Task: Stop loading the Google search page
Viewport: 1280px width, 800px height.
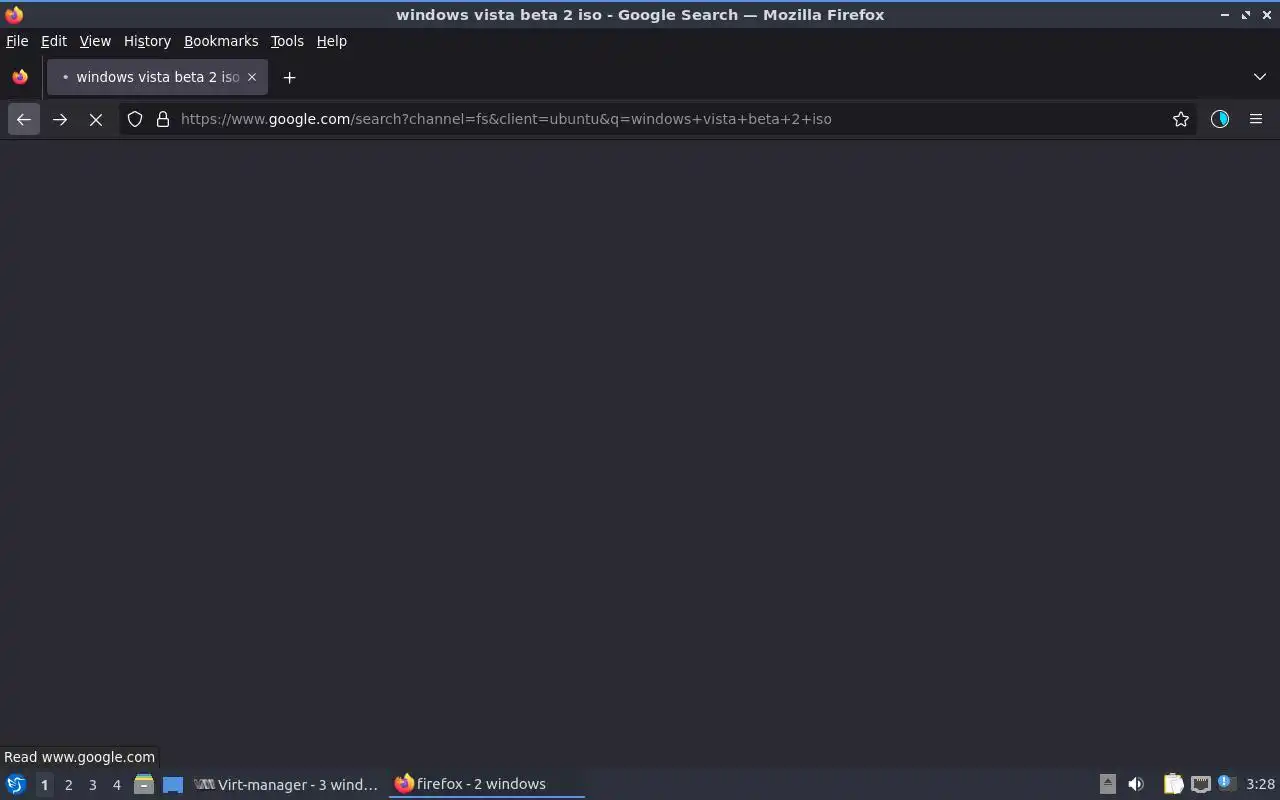Action: [x=96, y=119]
